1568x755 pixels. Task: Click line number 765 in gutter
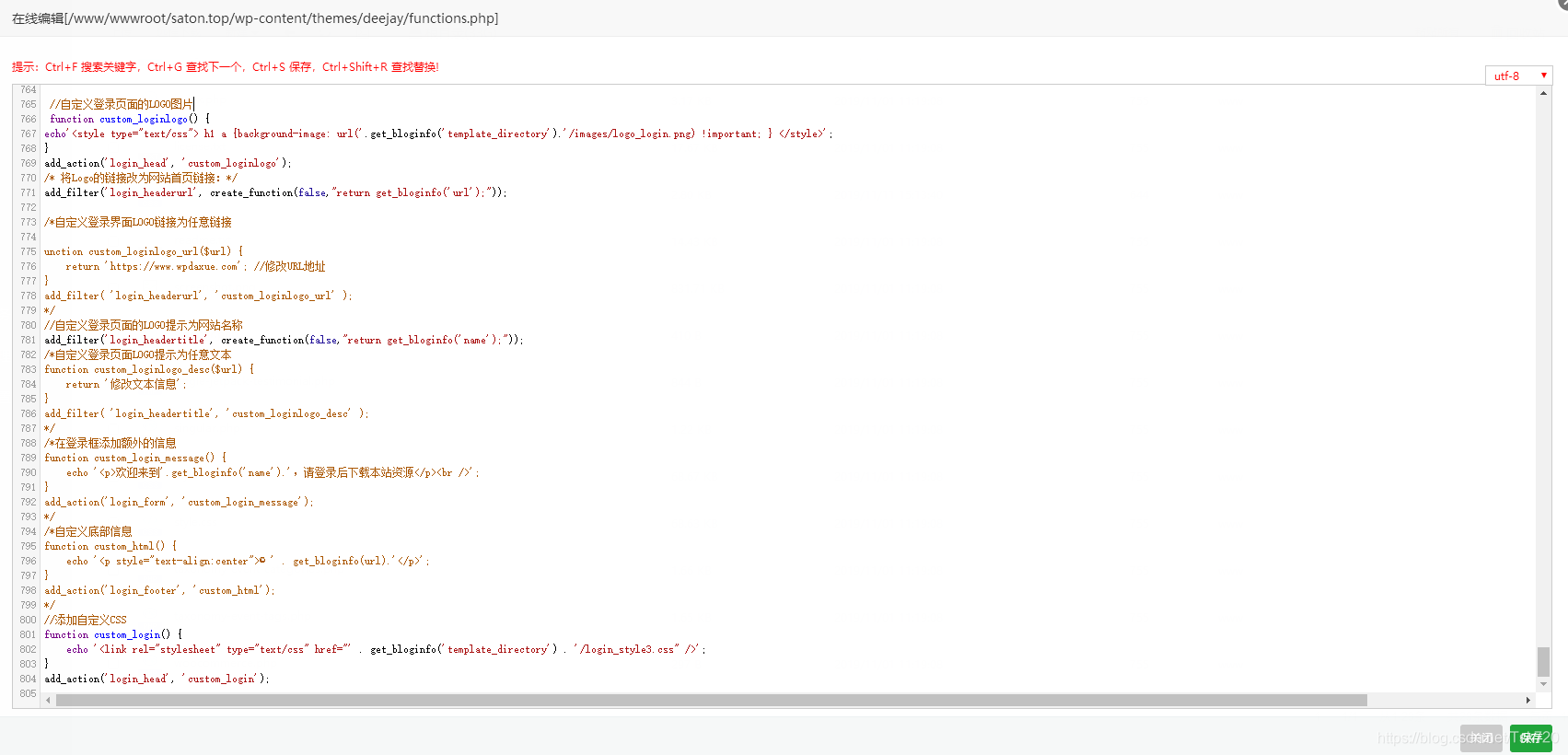pos(28,104)
